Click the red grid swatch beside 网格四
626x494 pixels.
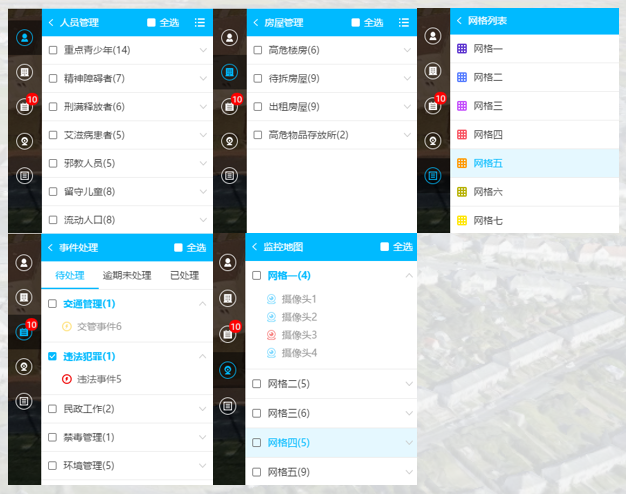click(x=461, y=134)
